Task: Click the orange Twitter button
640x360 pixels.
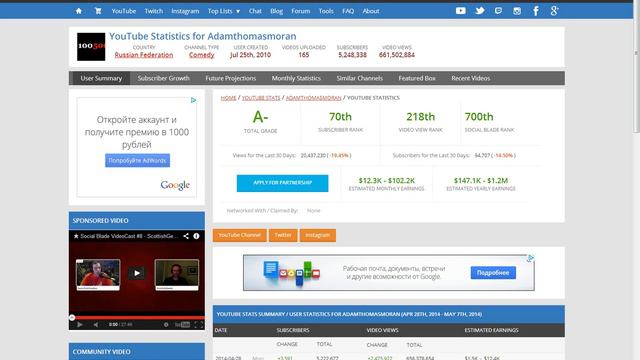Action: (283, 235)
